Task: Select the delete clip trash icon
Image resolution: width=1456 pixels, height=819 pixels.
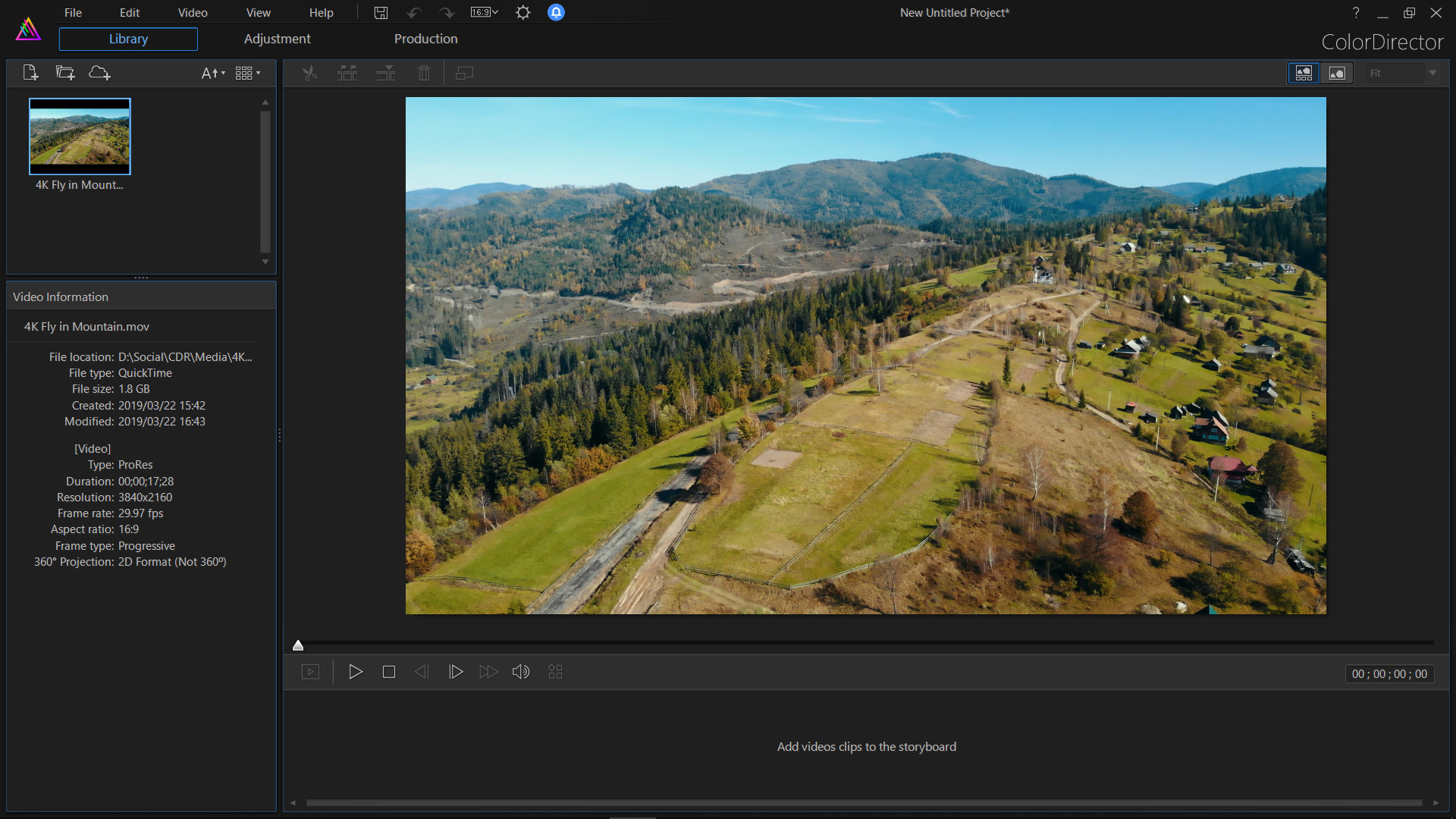Action: (x=423, y=73)
